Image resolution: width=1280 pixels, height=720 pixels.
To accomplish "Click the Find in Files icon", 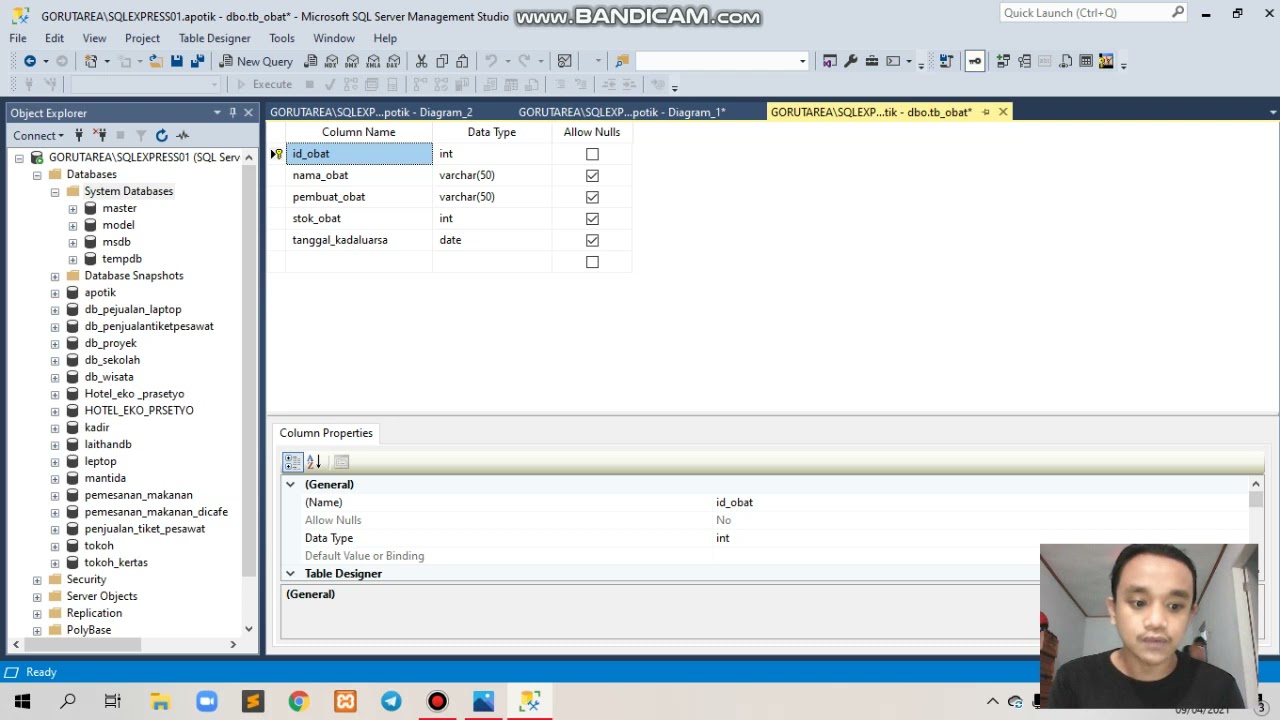I will pyautogui.click(x=622, y=61).
